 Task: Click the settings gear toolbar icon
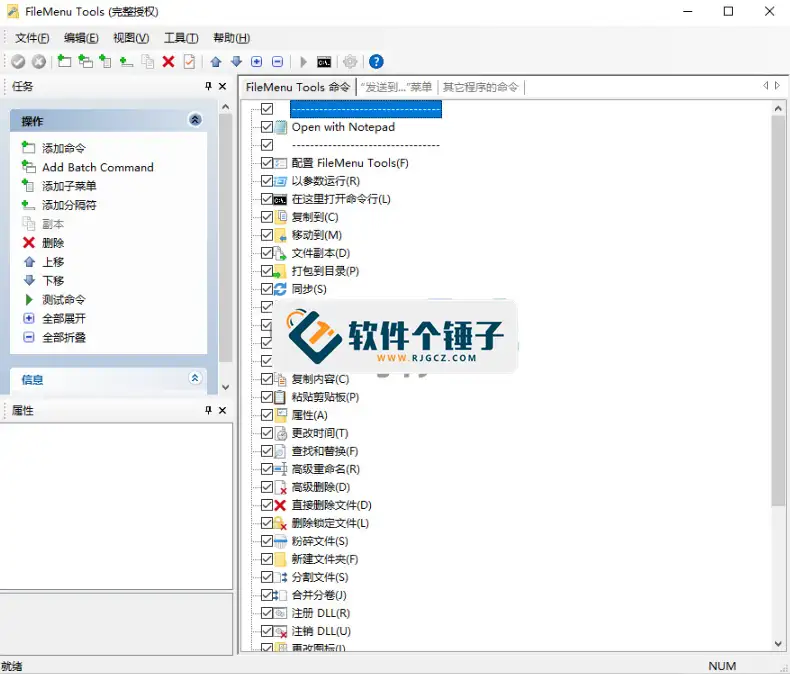click(x=350, y=62)
